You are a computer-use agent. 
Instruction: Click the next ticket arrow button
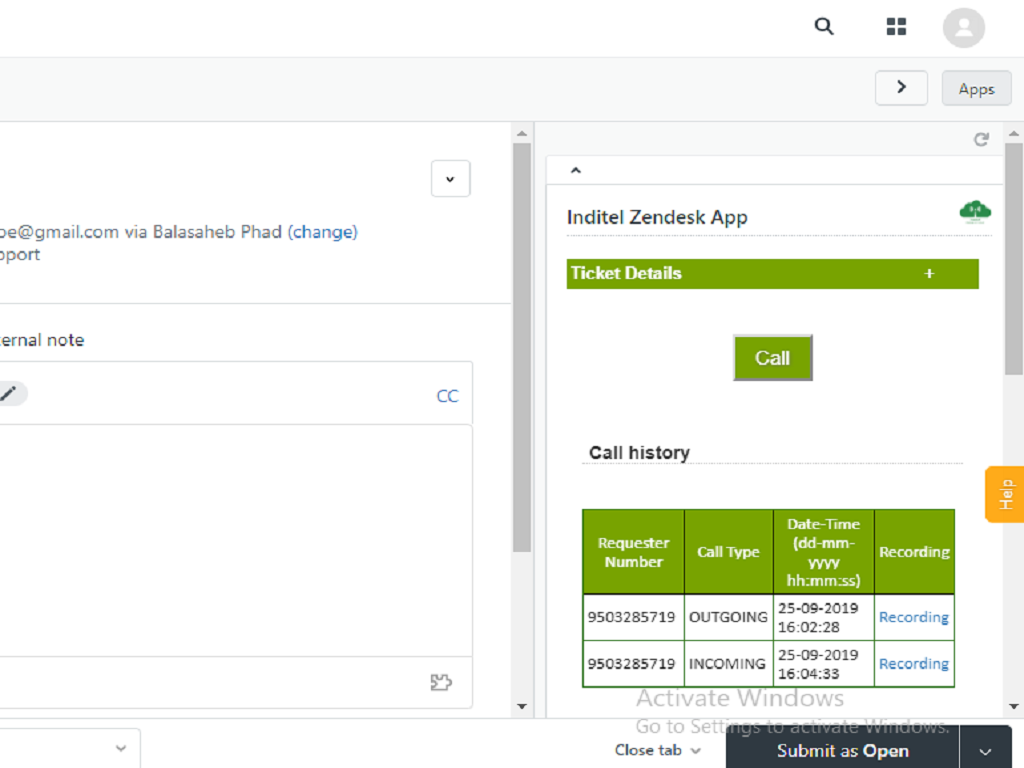pyautogui.click(x=901, y=88)
